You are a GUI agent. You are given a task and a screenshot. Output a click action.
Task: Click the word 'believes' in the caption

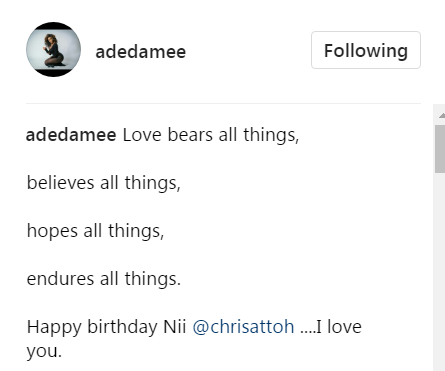click(60, 183)
